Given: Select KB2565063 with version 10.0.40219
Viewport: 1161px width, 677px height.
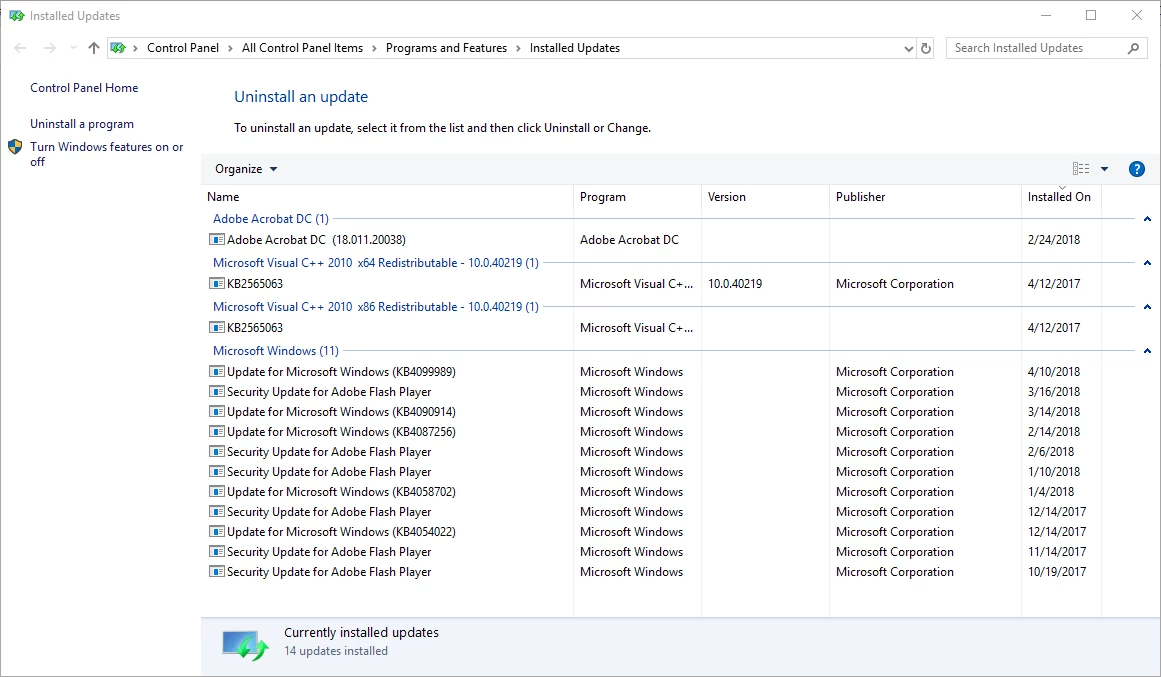Looking at the screenshot, I should pos(255,284).
